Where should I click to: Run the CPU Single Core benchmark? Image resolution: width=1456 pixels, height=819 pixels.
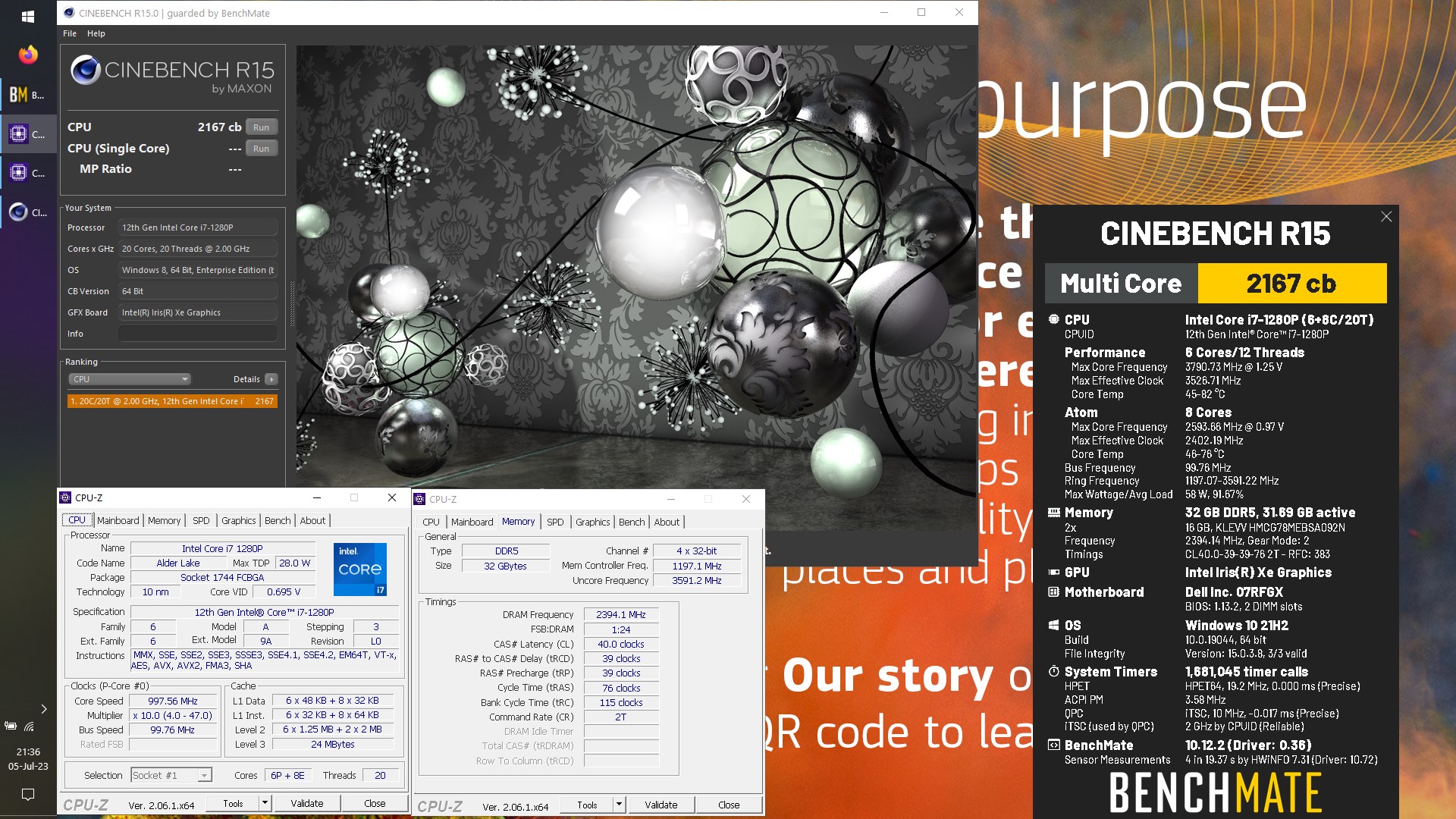(x=261, y=149)
